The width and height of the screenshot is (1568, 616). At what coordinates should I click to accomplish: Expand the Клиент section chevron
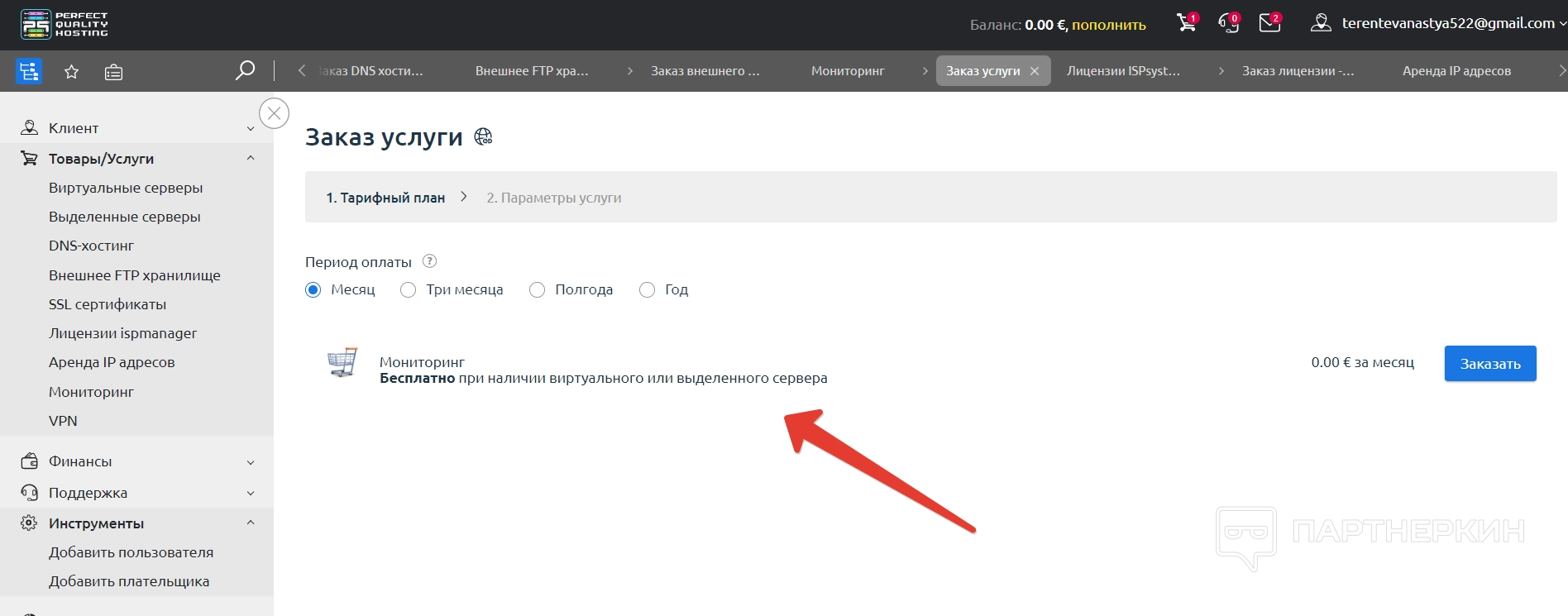pos(251,128)
